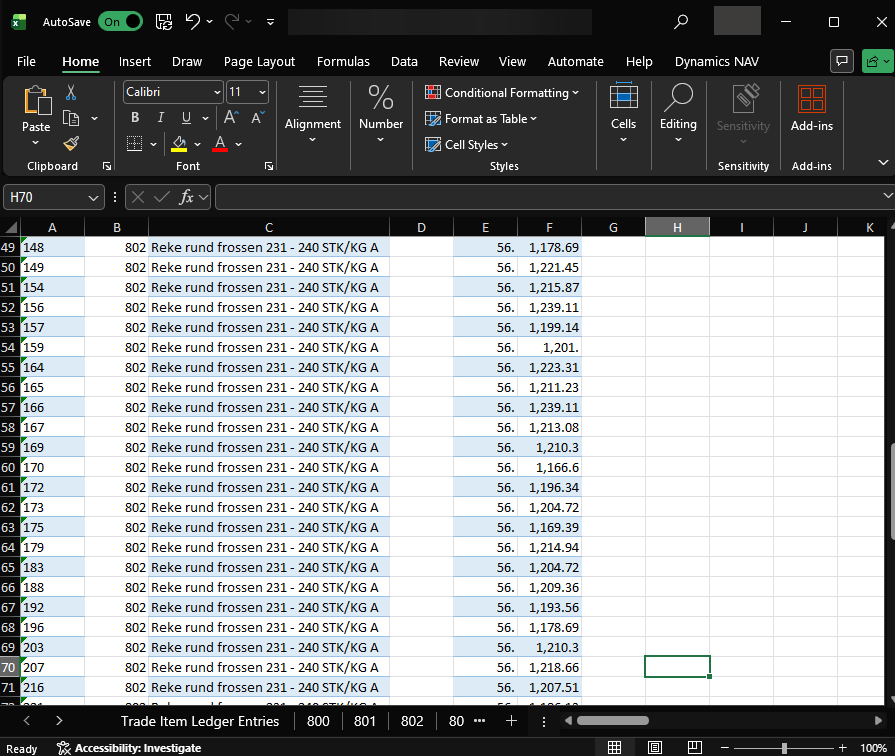The height and width of the screenshot is (756, 895).
Task: Open the Add-ins button
Action: pyautogui.click(x=811, y=108)
